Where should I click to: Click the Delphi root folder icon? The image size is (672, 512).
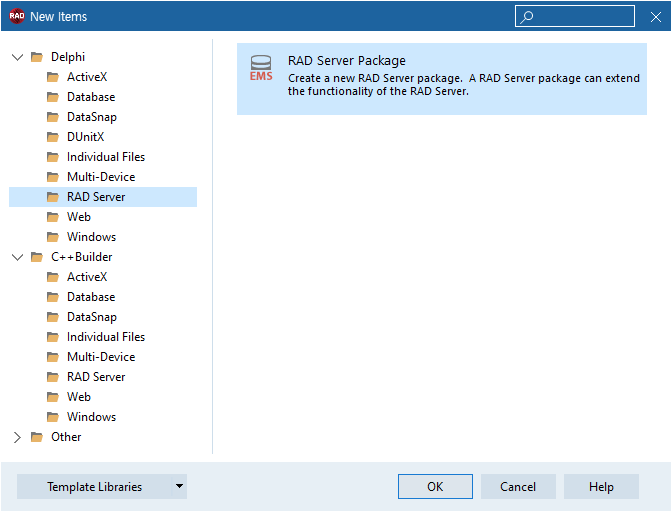[37, 57]
